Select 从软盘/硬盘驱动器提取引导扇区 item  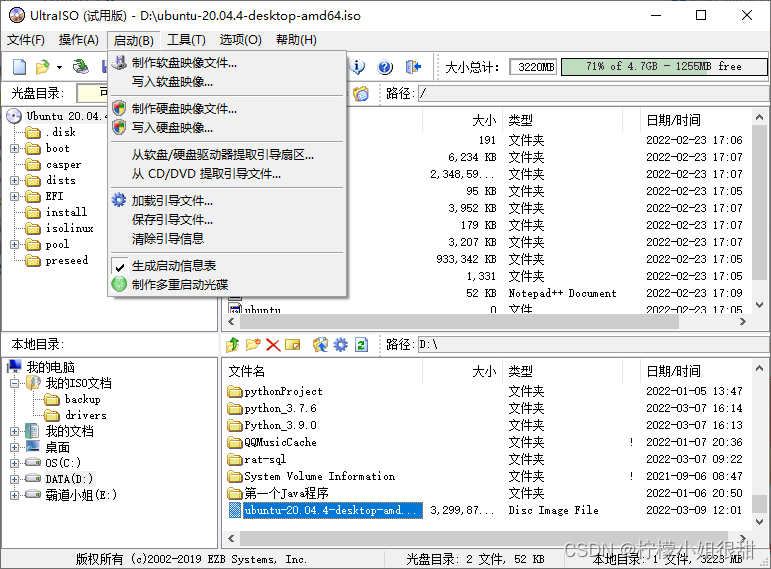click(x=227, y=155)
